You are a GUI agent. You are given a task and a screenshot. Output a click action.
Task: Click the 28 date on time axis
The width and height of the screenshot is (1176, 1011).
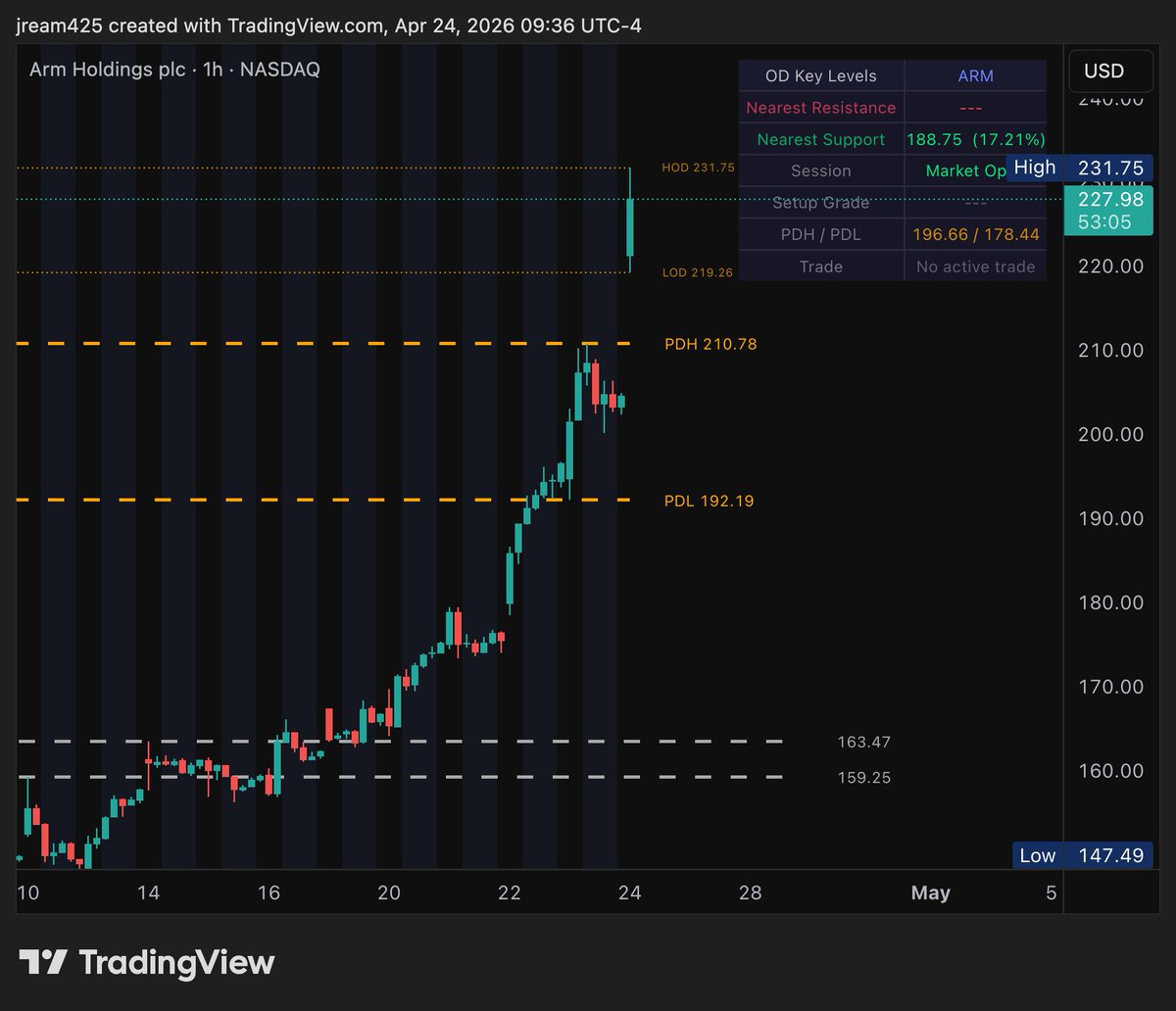pyautogui.click(x=751, y=892)
